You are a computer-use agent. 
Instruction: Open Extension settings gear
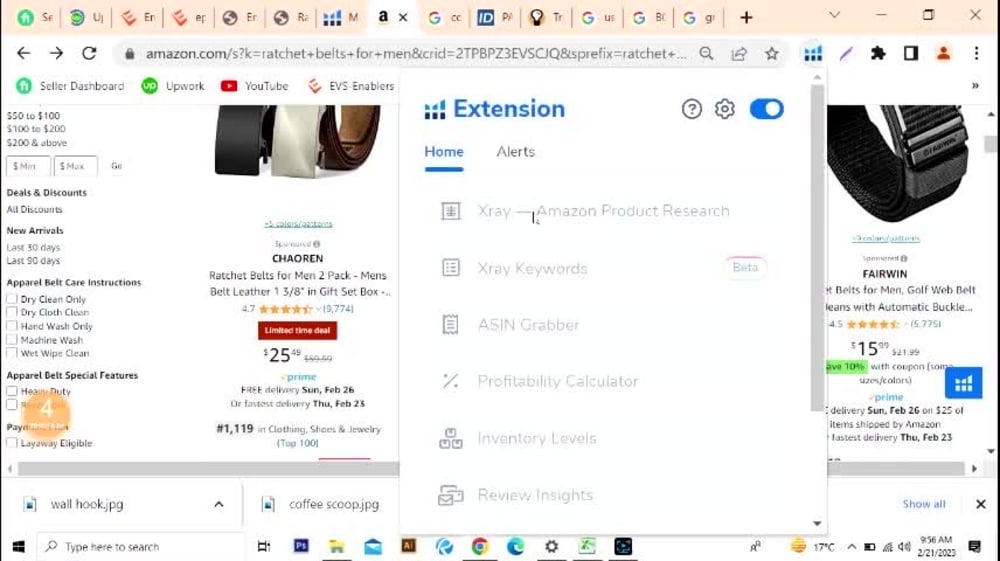point(724,109)
